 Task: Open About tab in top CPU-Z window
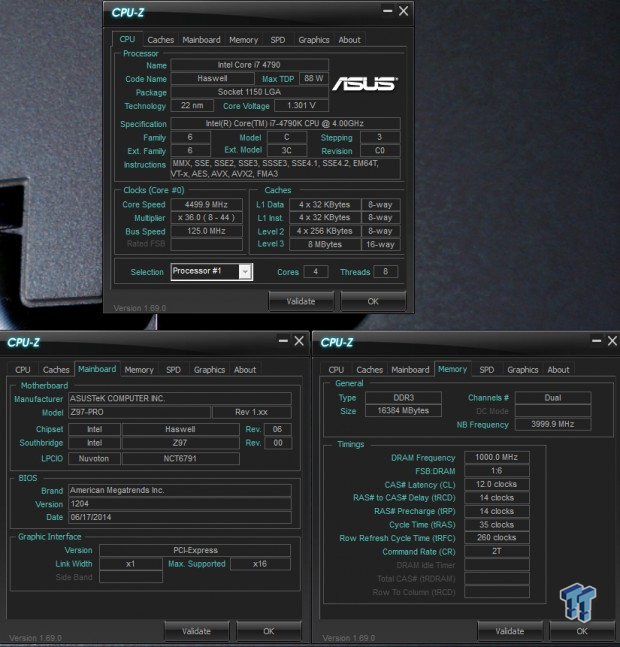[x=349, y=40]
